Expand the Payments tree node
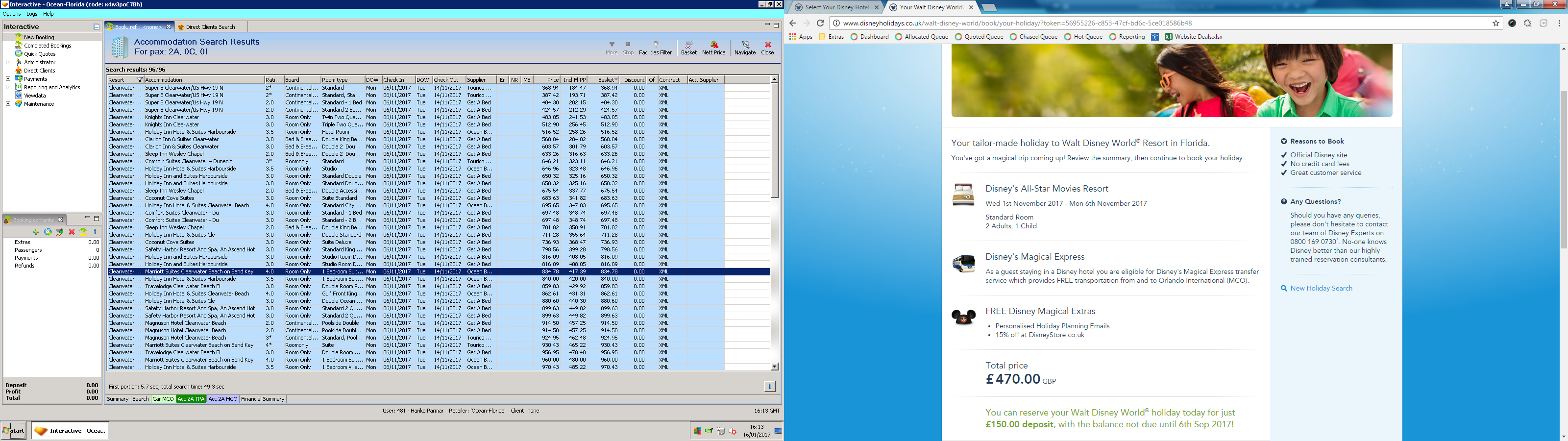Image resolution: width=1568 pixels, height=441 pixels. point(8,78)
